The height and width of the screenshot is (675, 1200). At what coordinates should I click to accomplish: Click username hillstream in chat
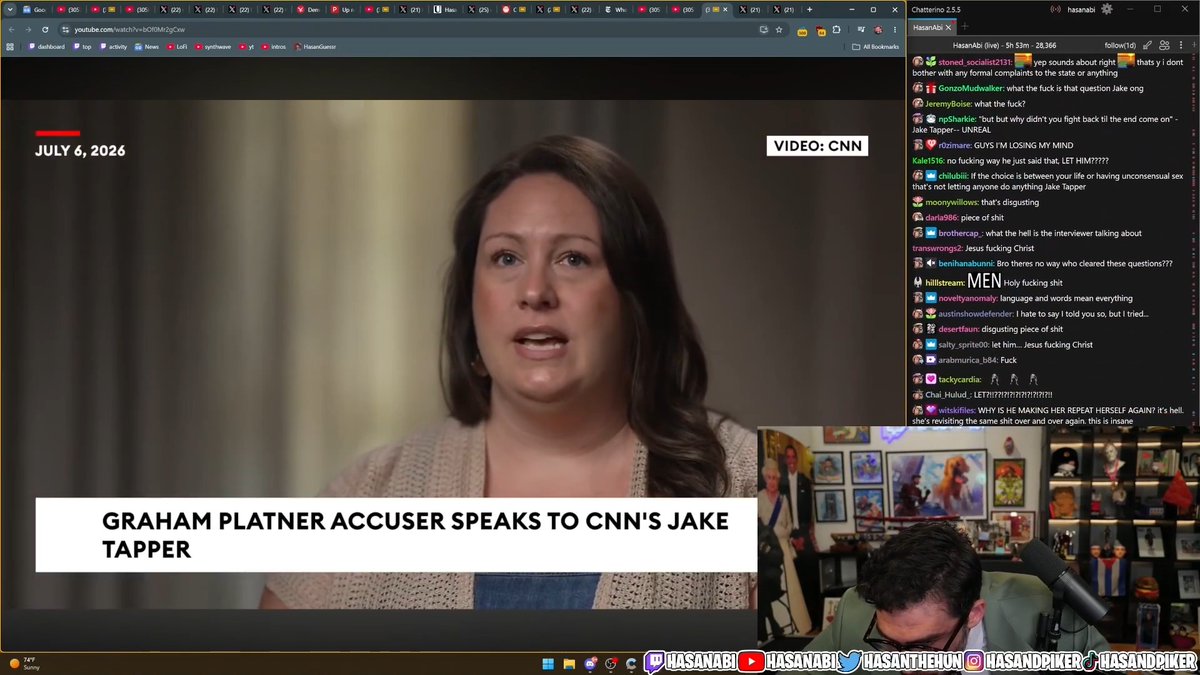(944, 283)
